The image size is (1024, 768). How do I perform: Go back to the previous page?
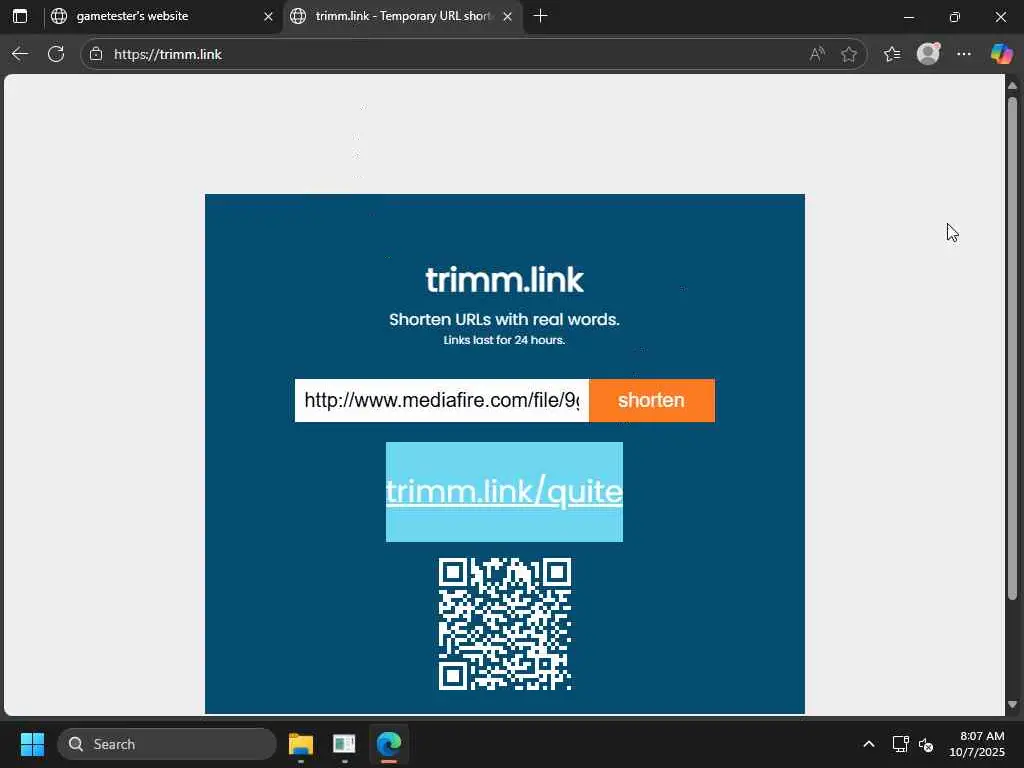tap(20, 54)
